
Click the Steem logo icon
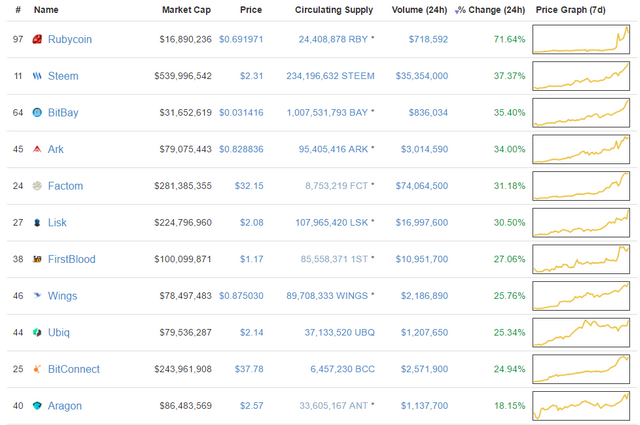[37, 76]
